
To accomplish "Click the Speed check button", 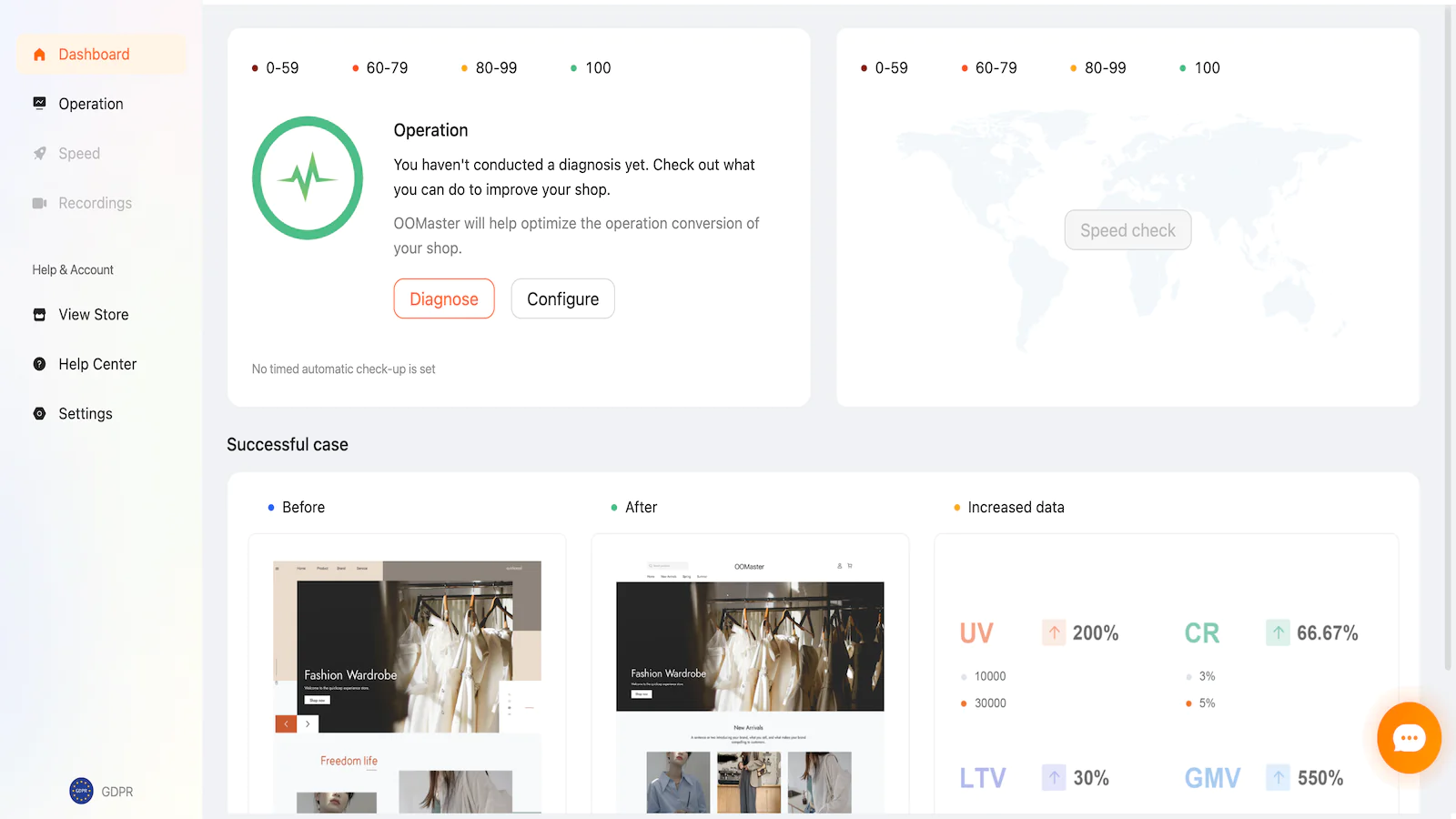I will coord(1127,230).
